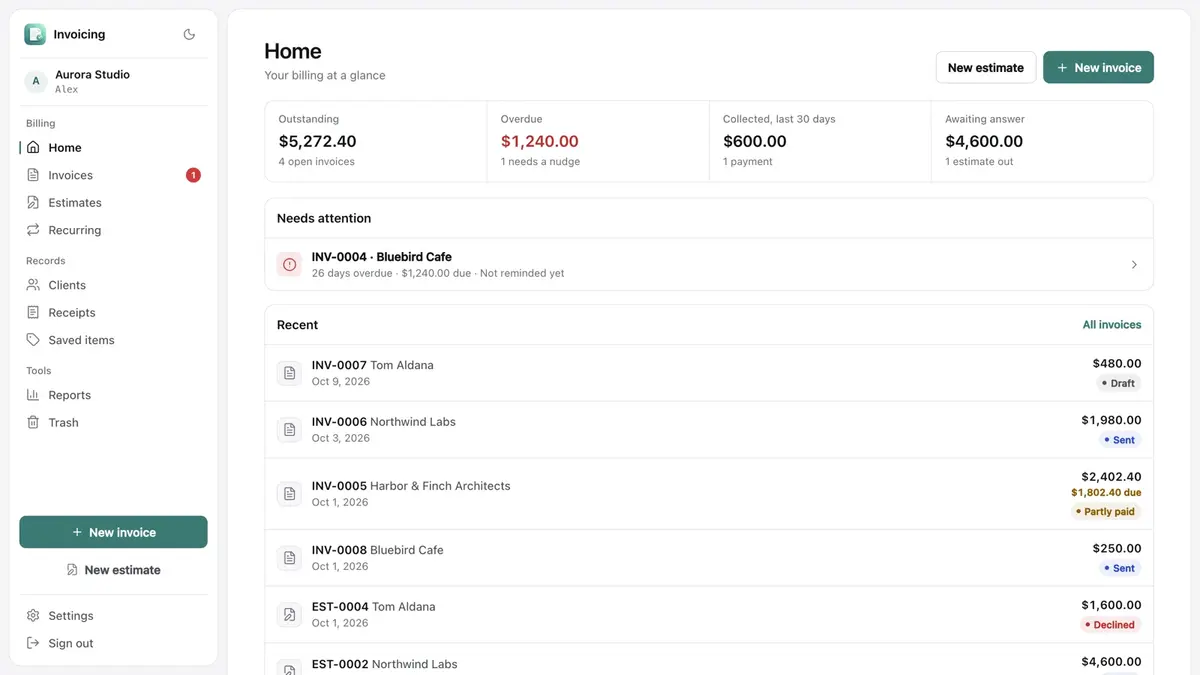Click the Aurora Studio avatar circle

[36, 81]
